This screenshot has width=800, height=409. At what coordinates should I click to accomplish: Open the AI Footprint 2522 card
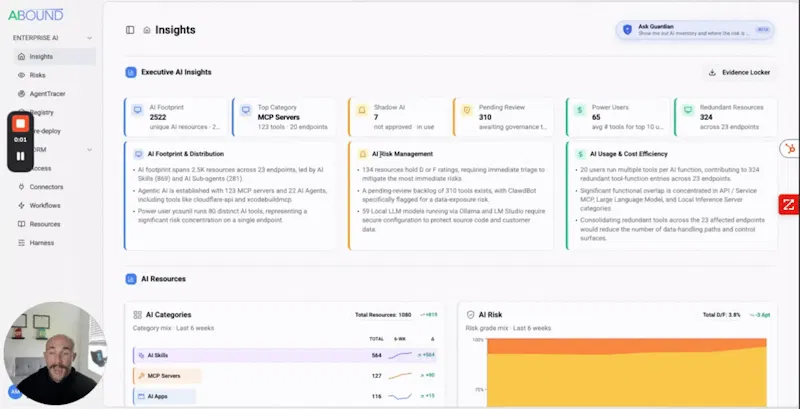click(x=176, y=117)
